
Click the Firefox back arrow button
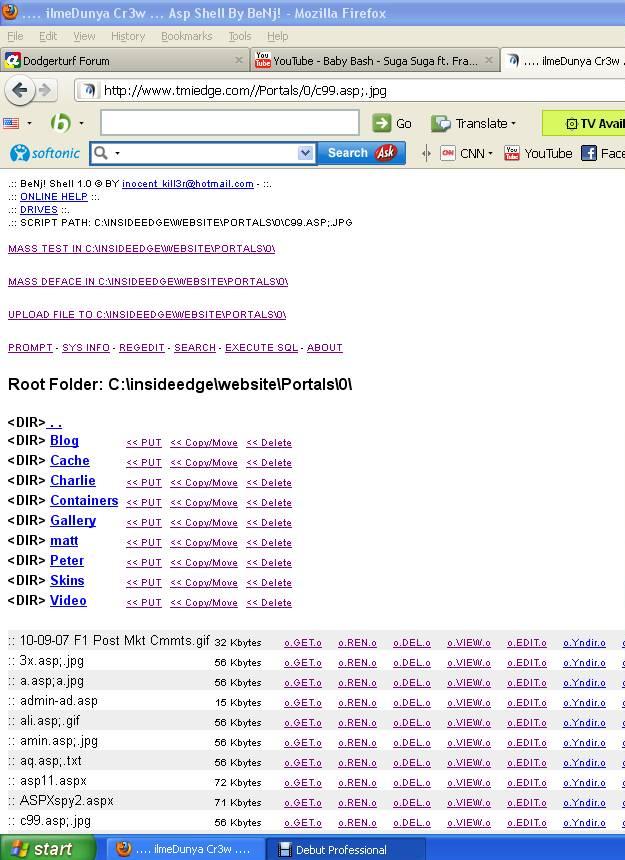[x=20, y=90]
